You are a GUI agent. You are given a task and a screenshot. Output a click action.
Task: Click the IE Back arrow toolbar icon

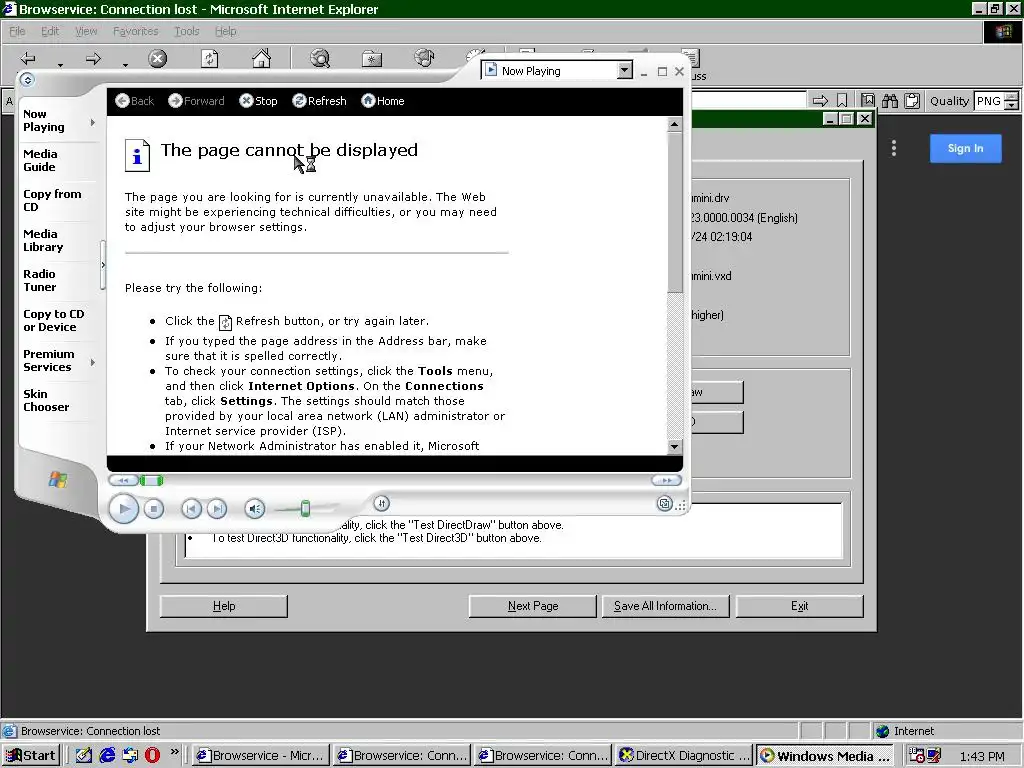[28, 59]
